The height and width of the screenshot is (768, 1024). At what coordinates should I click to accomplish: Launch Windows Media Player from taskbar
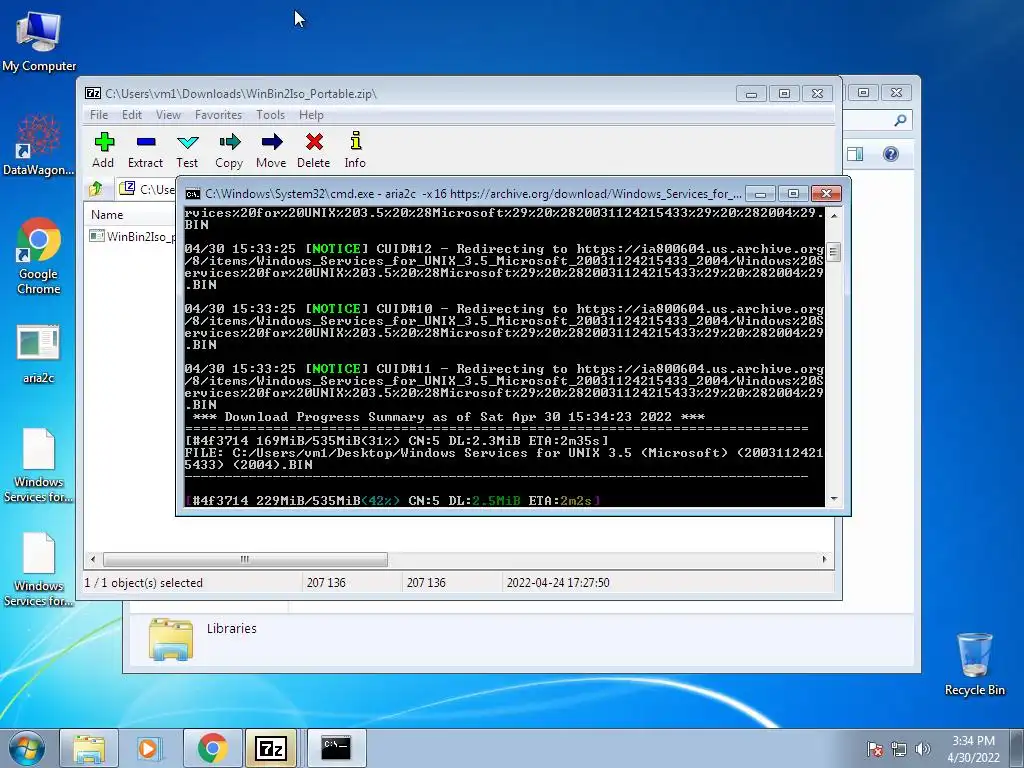(x=148, y=748)
